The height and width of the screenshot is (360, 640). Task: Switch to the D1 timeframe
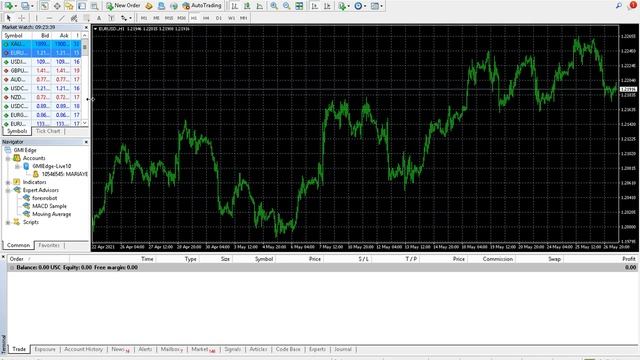[219, 18]
